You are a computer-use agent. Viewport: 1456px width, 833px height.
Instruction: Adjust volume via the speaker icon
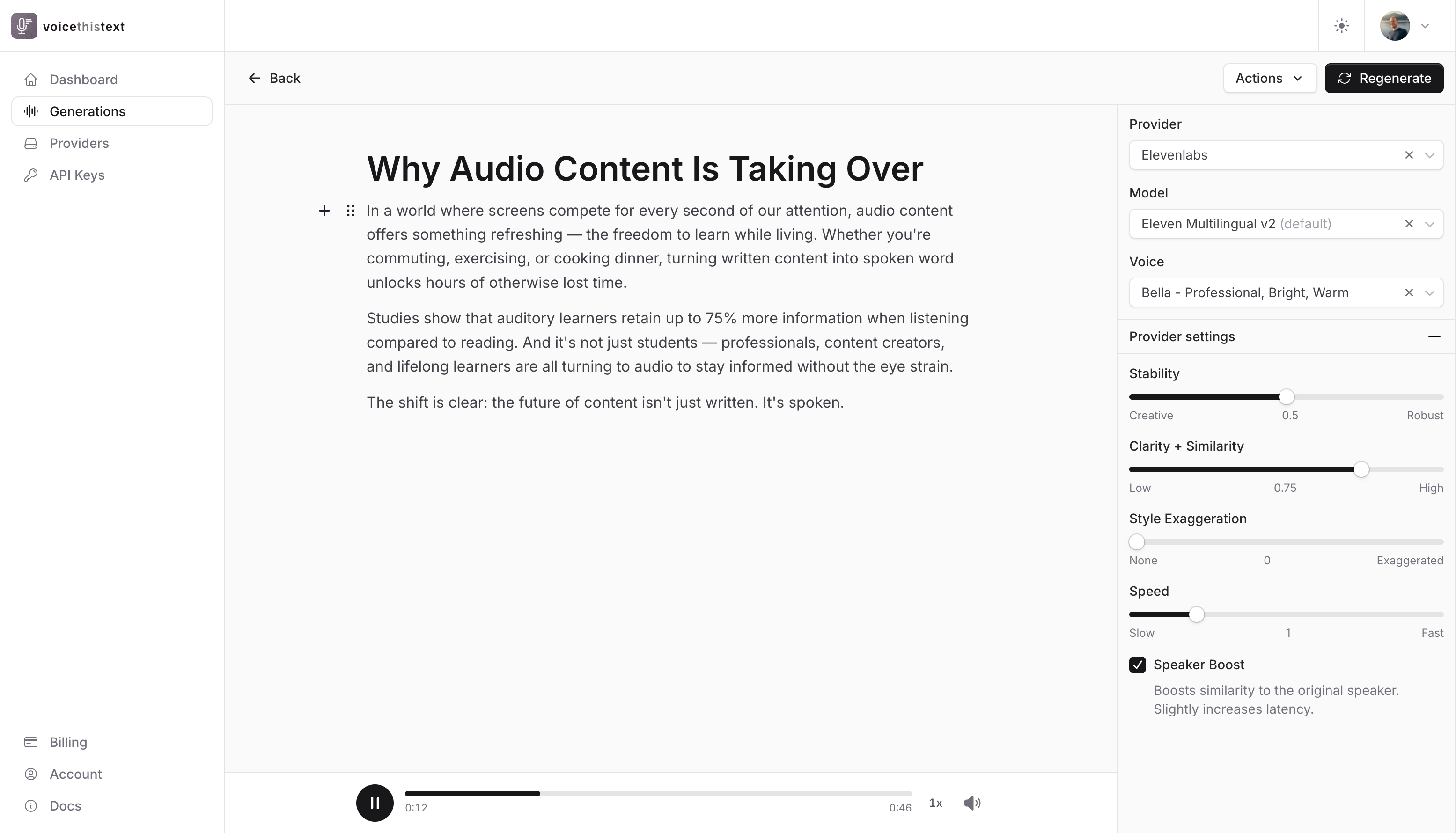[972, 803]
